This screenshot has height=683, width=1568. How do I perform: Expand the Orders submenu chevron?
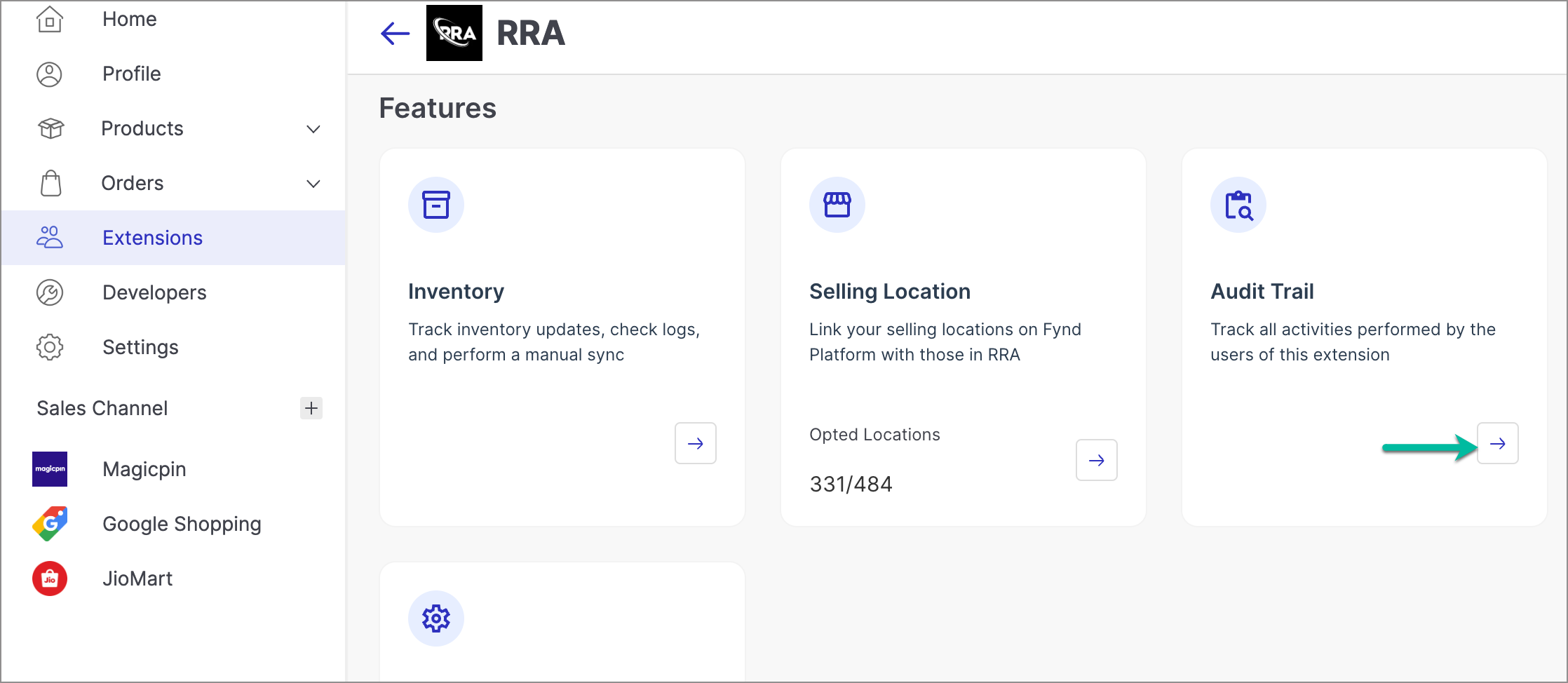tap(313, 184)
